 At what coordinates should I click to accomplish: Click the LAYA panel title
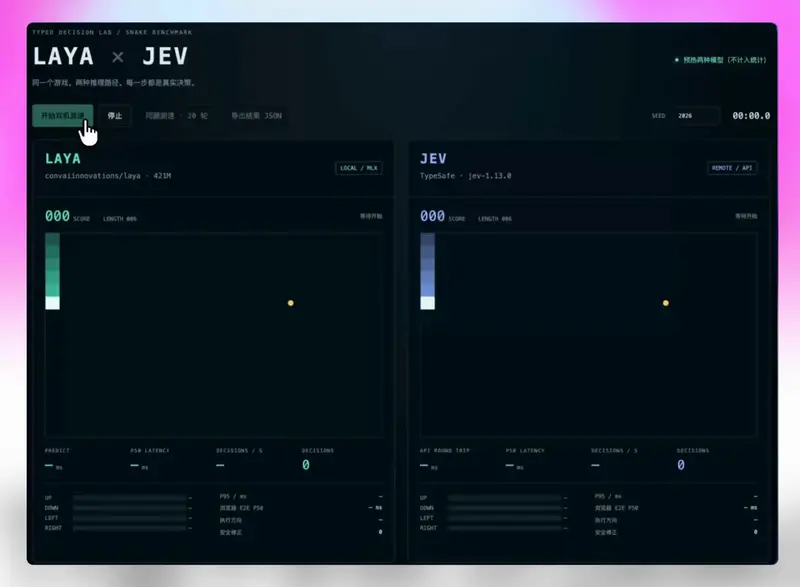(63, 159)
